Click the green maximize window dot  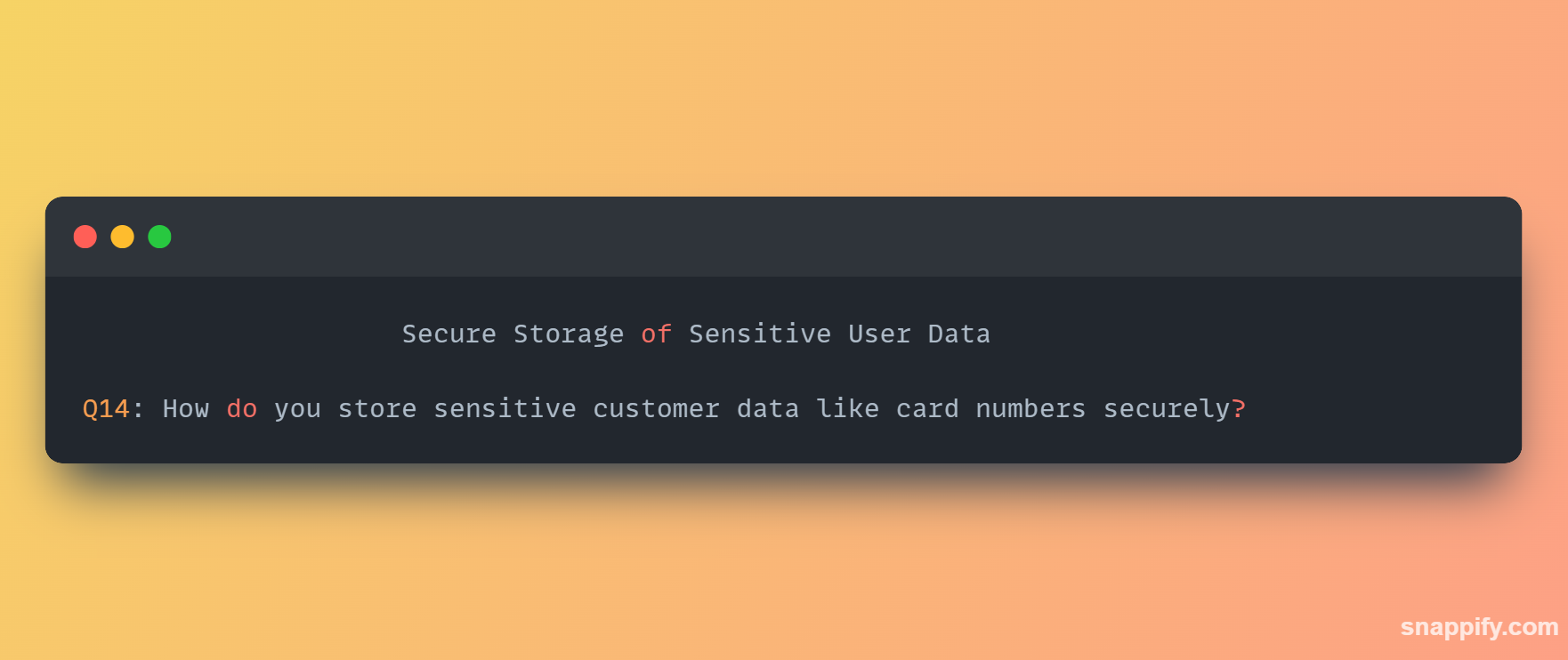(159, 237)
